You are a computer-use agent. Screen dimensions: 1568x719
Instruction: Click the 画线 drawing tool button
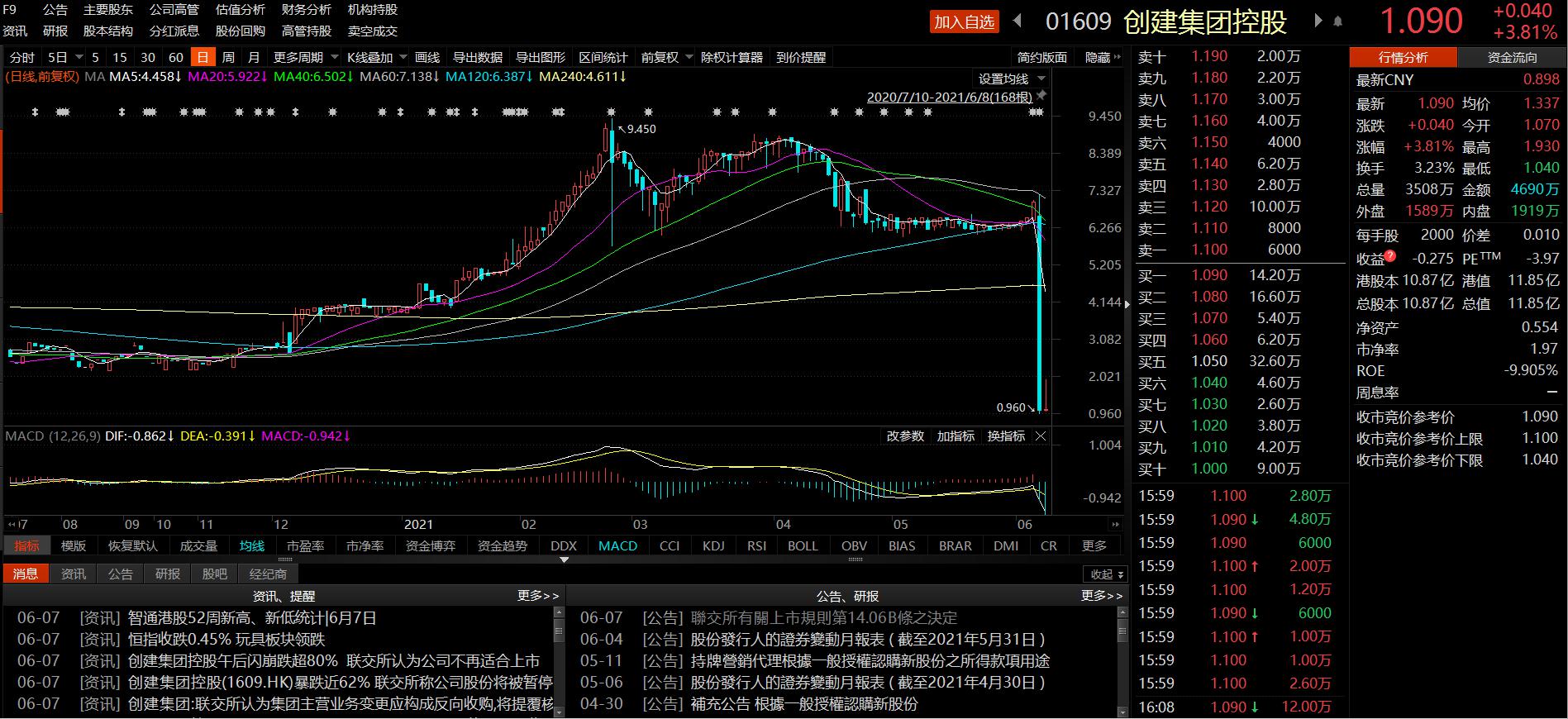click(427, 57)
